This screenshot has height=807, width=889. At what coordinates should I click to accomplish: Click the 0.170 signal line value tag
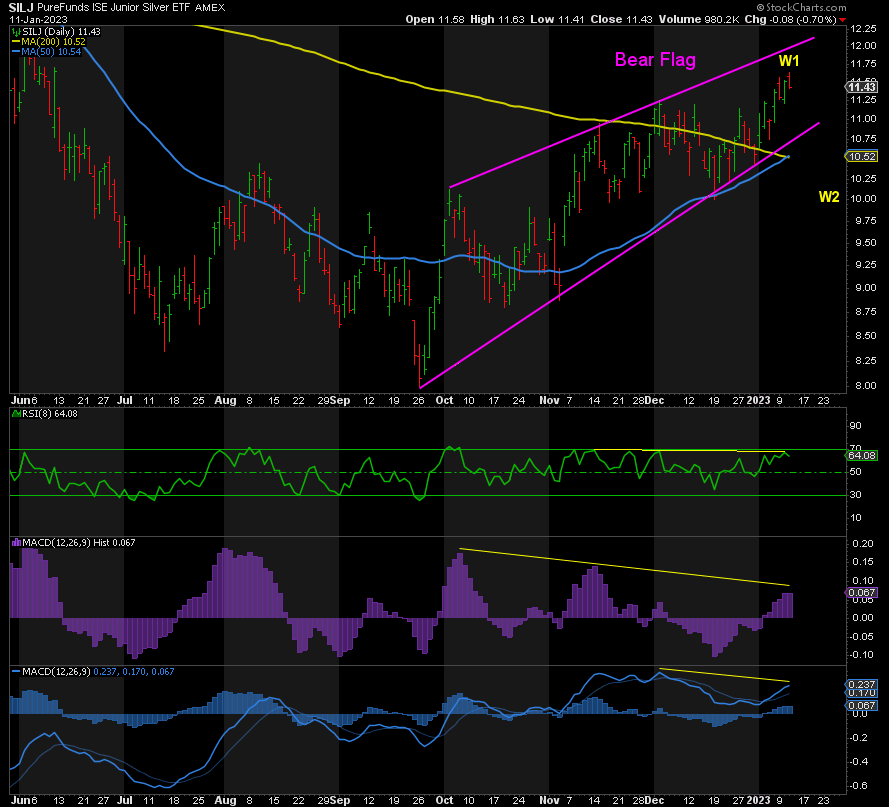click(x=862, y=693)
